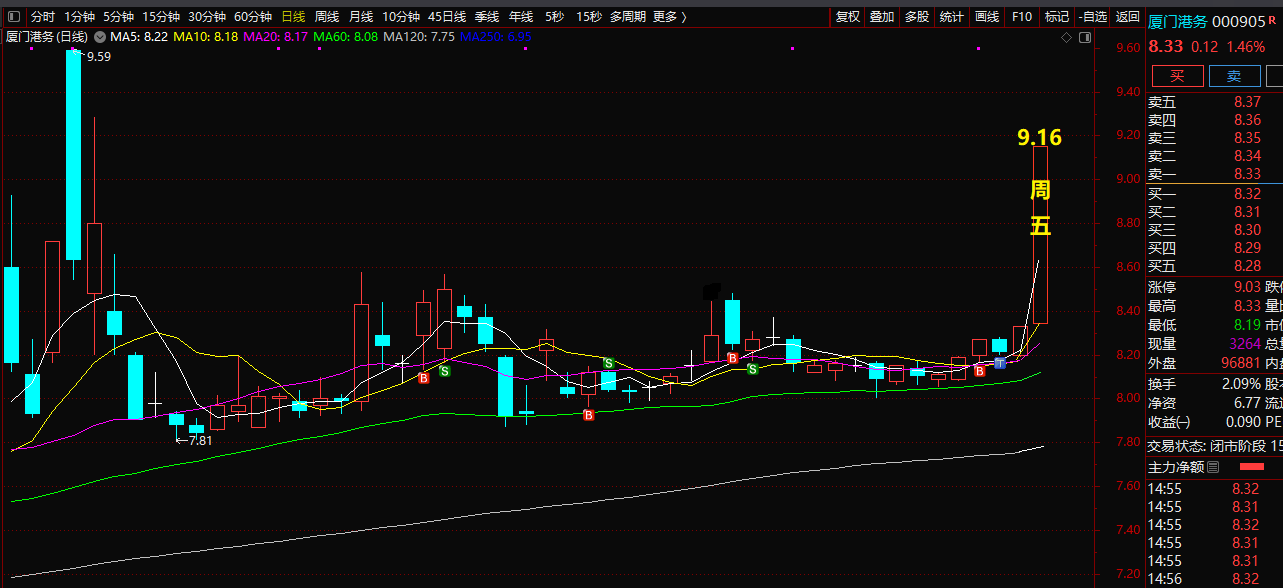Screen dimensions: 1283x588
Task: Switch to 分时 view
Action: [42, 17]
